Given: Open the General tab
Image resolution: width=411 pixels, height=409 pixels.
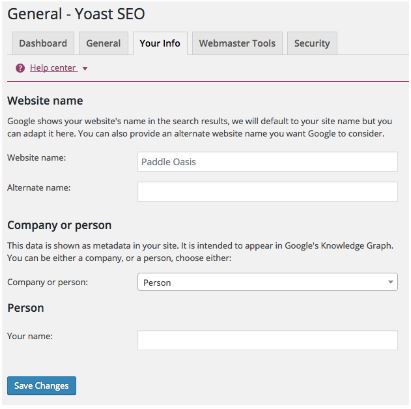Looking at the screenshot, I should pos(103,43).
